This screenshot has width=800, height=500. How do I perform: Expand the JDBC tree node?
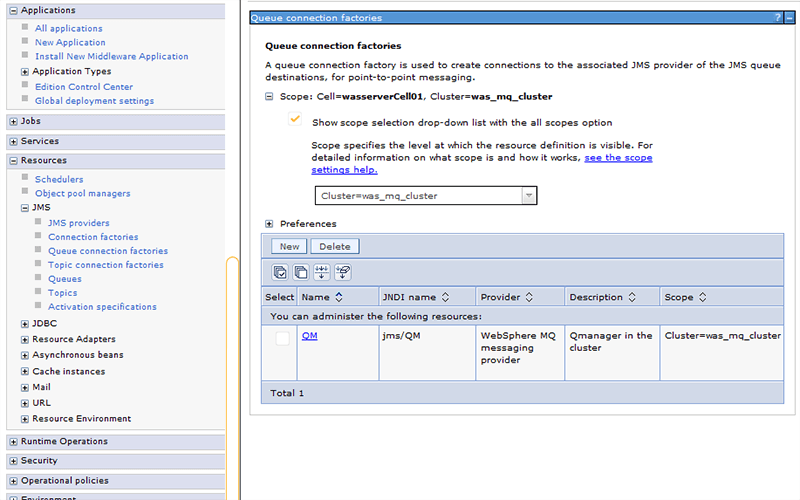(x=24, y=324)
